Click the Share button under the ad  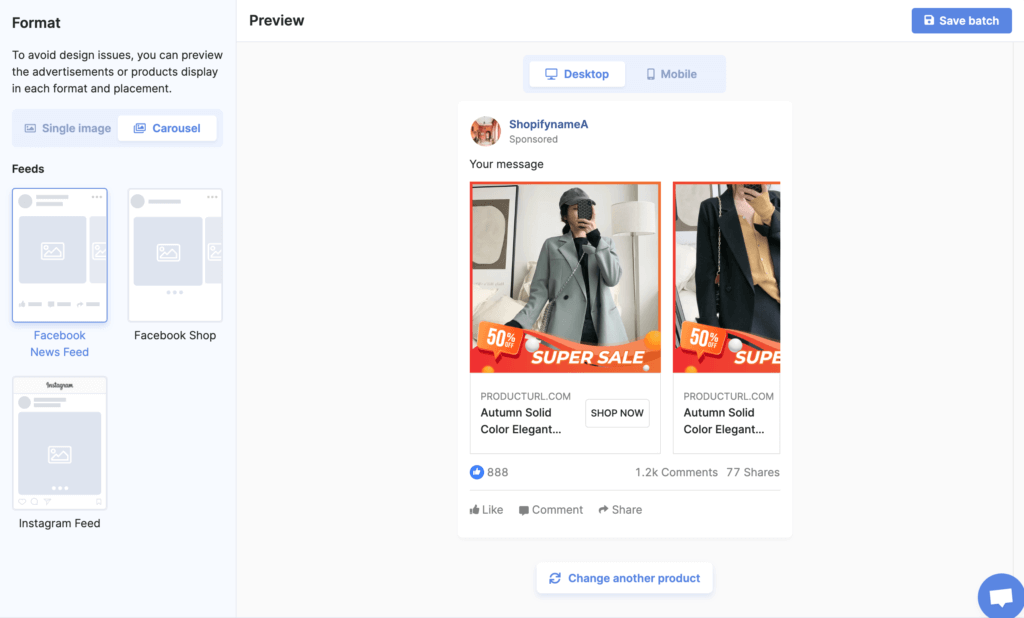click(620, 510)
